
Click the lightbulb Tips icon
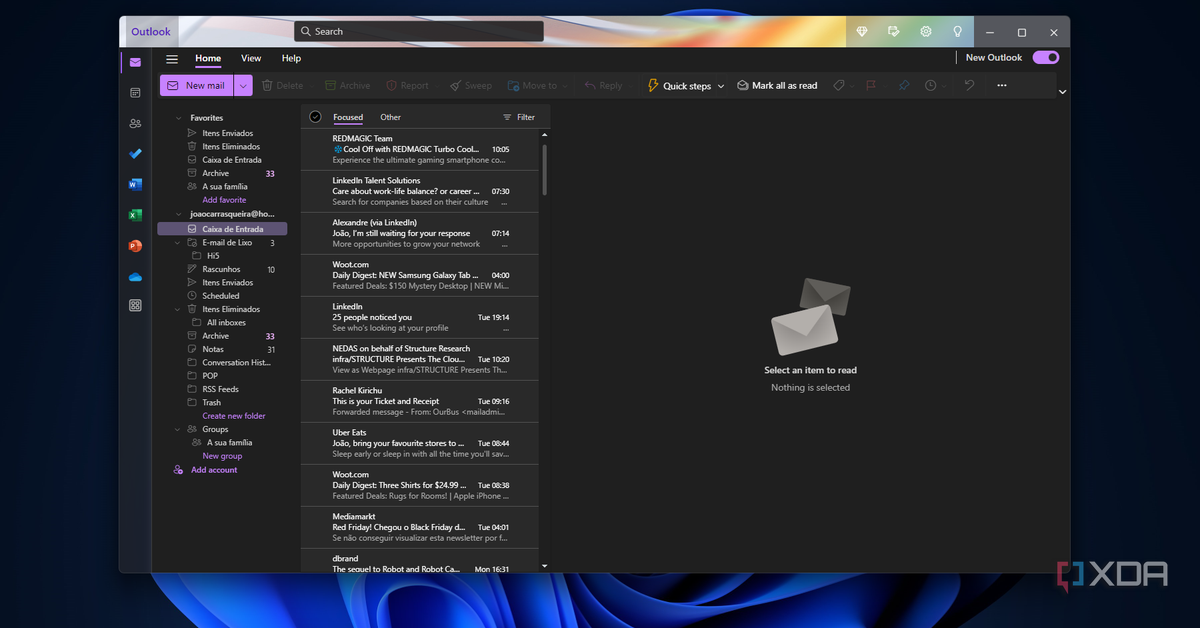click(958, 32)
